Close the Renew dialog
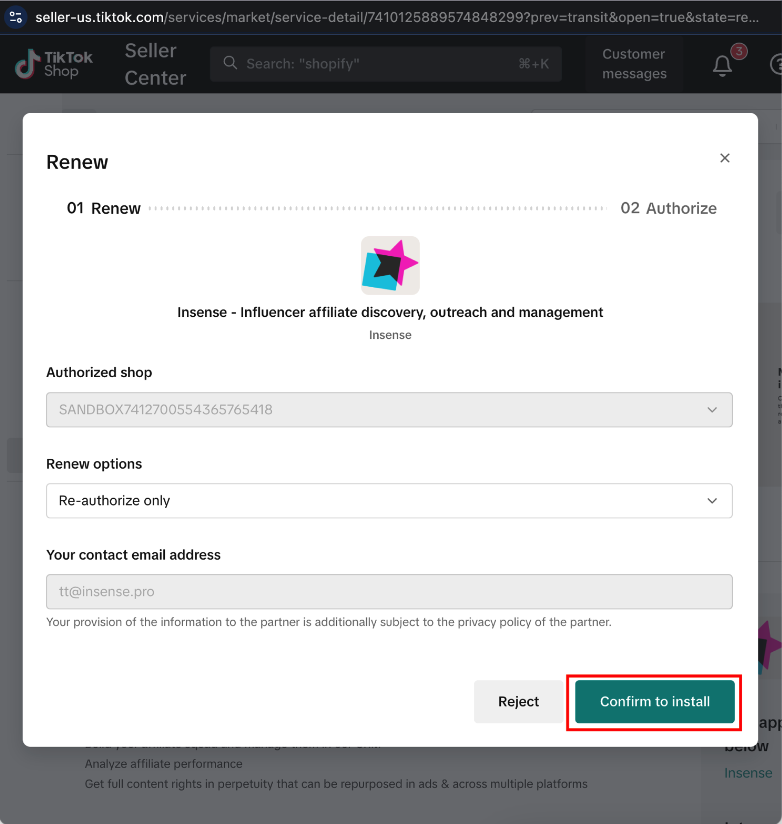This screenshot has height=824, width=782. 725,158
